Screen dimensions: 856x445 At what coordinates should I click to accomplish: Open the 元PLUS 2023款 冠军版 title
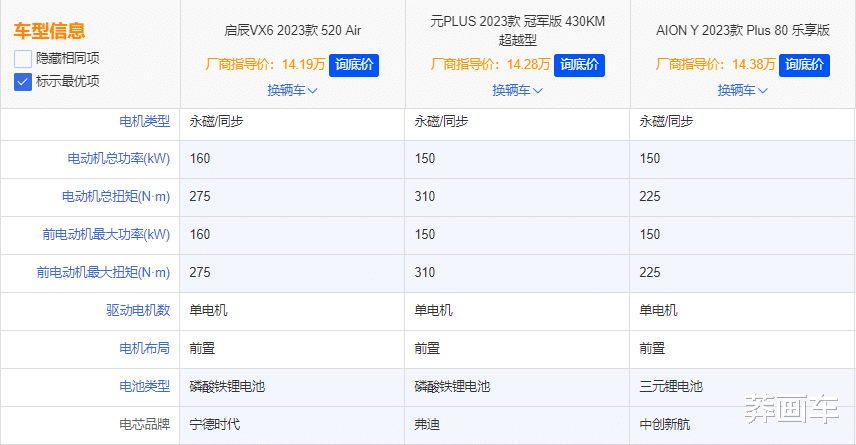tap(517, 30)
